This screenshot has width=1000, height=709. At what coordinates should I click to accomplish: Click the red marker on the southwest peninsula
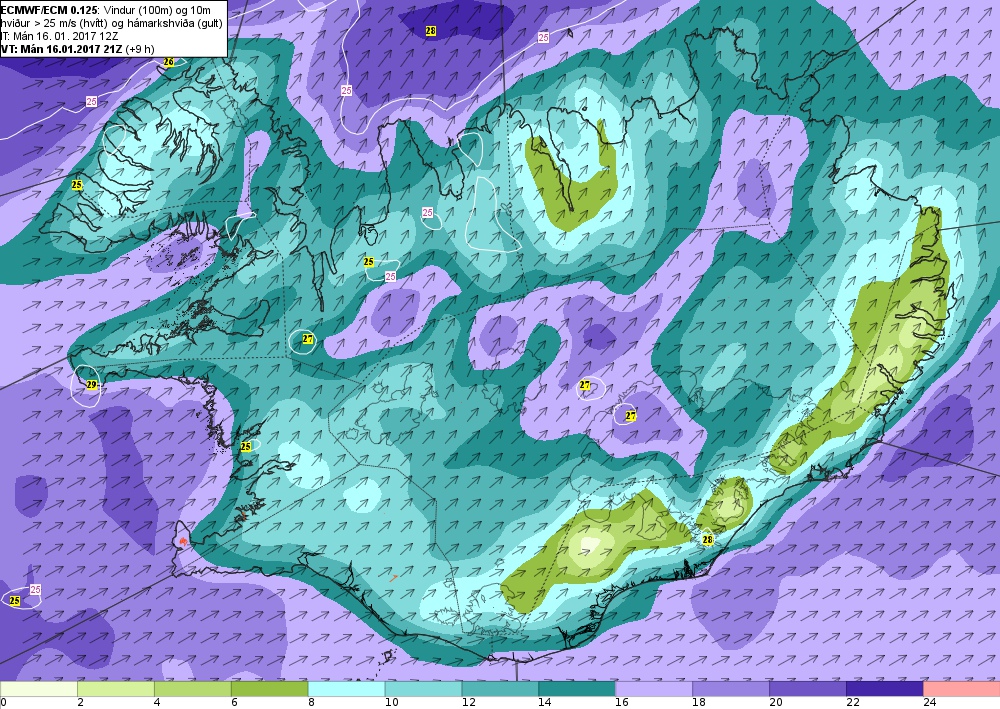183,541
